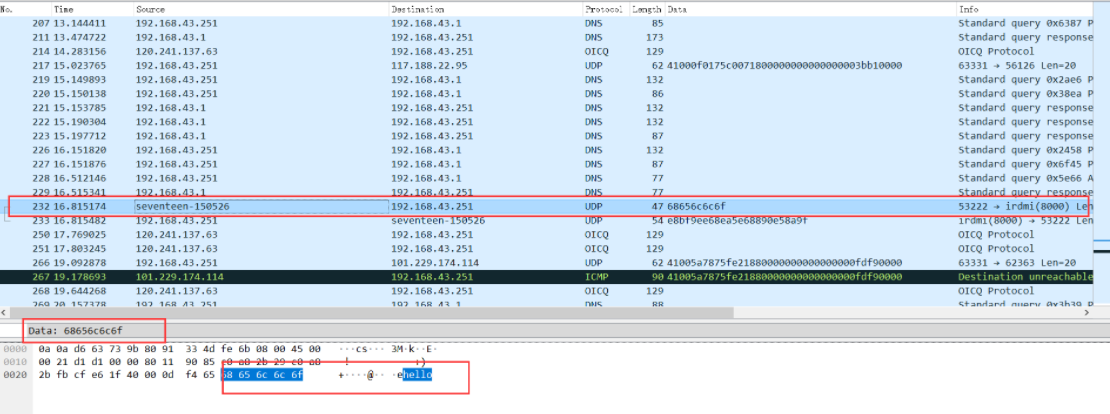Click info text 63331 → 56126 Len=20
Screen dimensions: 1110x414
[x=1017, y=66]
